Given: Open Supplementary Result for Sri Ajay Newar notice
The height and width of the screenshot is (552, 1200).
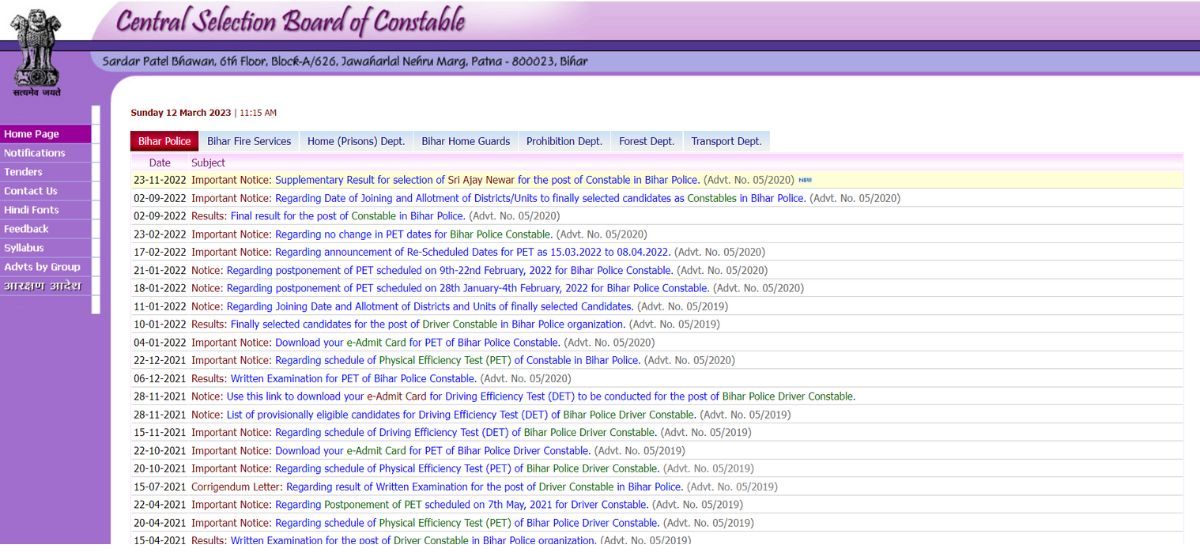Looking at the screenshot, I should coord(487,180).
